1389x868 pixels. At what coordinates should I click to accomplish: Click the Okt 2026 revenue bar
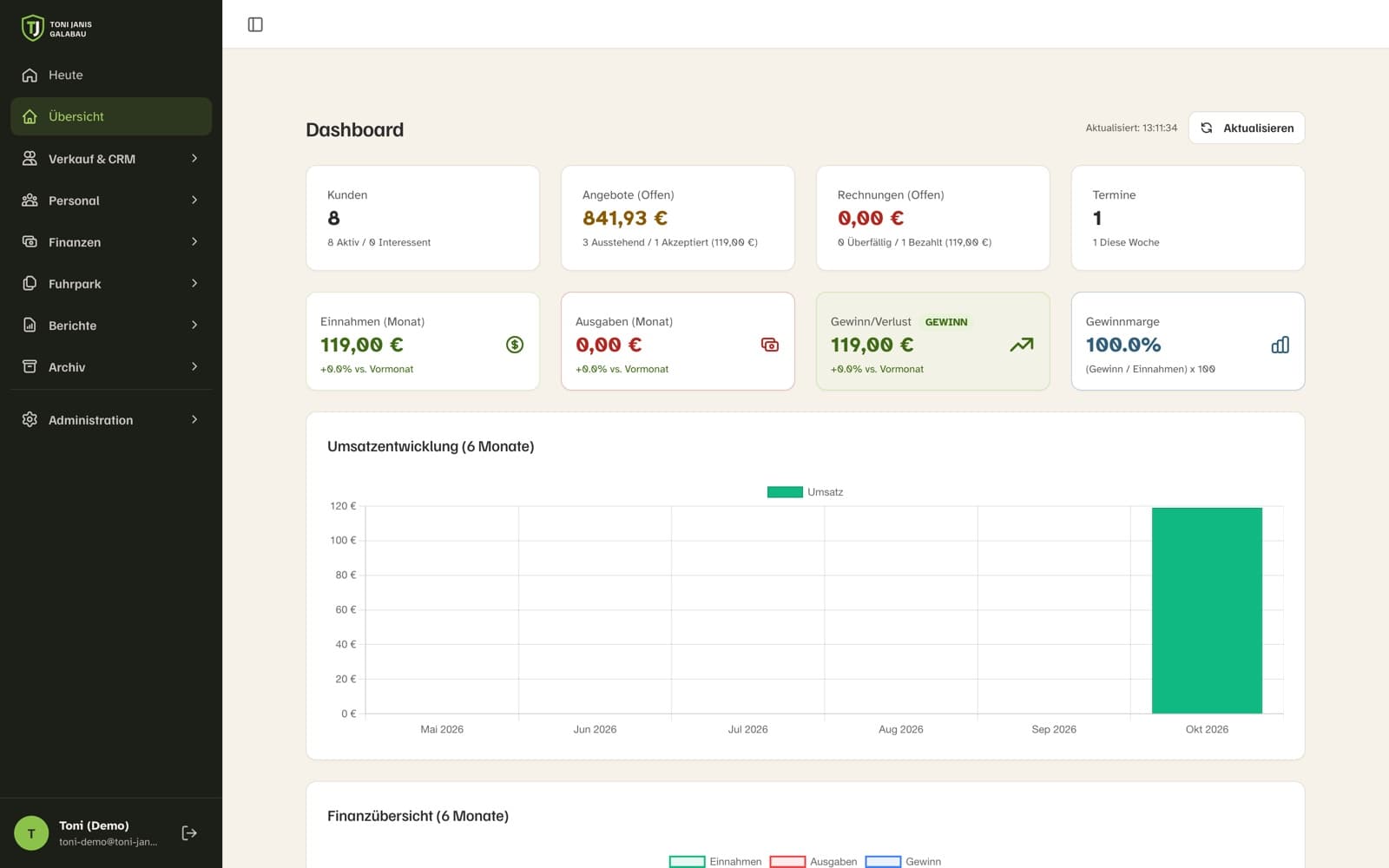point(1207,611)
